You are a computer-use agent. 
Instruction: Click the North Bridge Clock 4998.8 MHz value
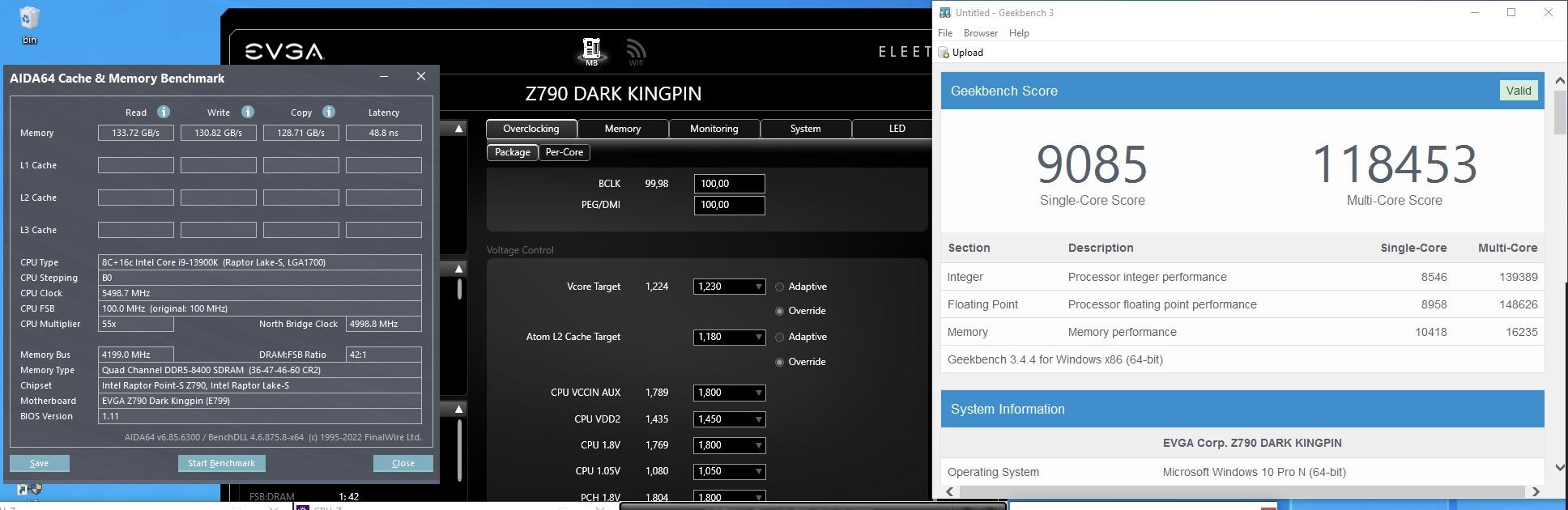click(x=384, y=324)
